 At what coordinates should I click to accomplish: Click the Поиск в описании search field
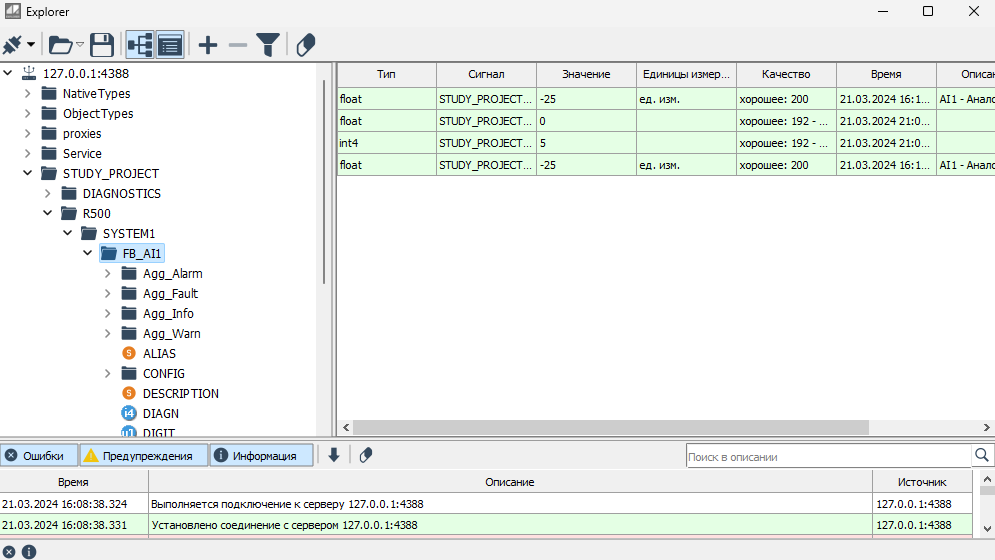coord(828,457)
